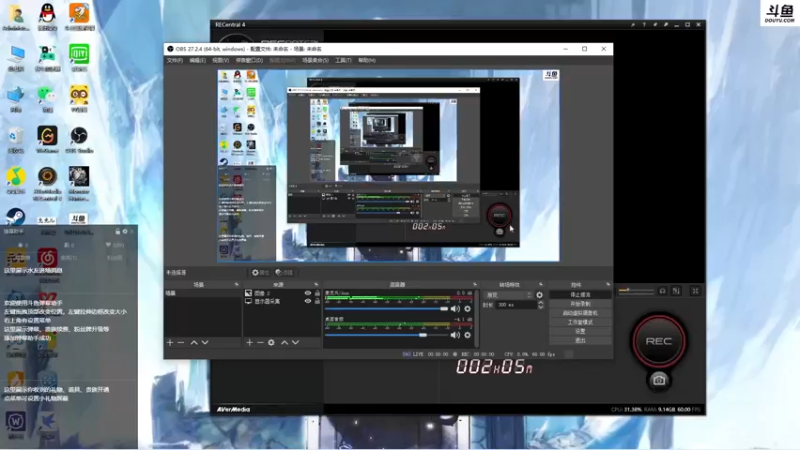The width and height of the screenshot is (800, 450).
Task: Open the Edit menu in OBS
Action: coord(197,60)
